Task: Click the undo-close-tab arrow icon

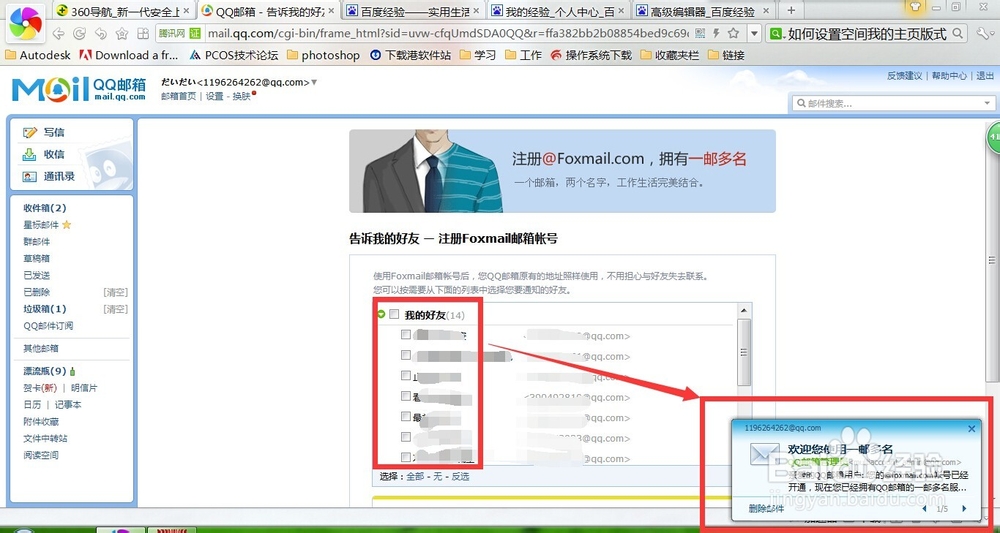Action: [x=101, y=33]
